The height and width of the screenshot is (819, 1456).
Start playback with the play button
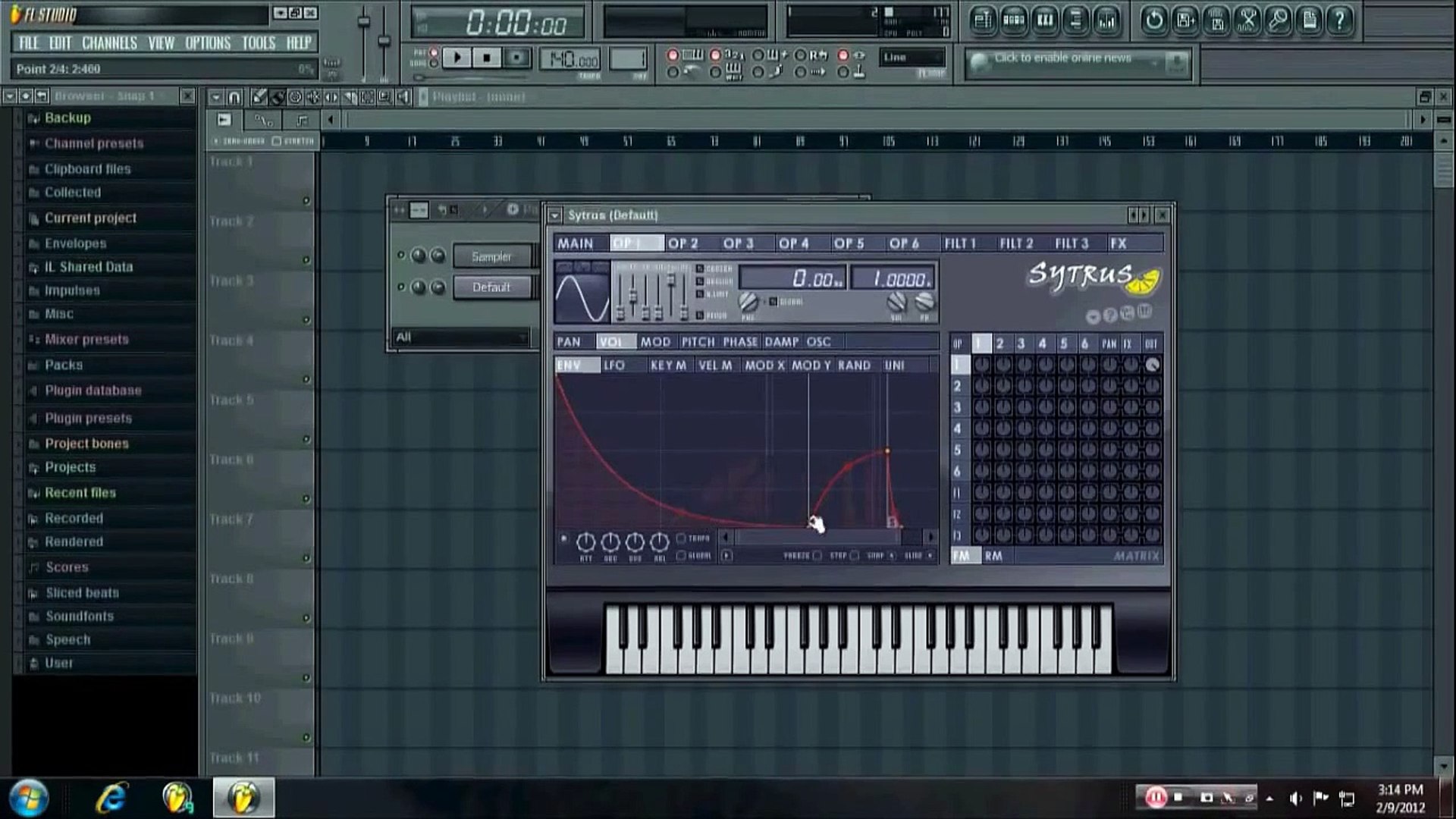[457, 58]
